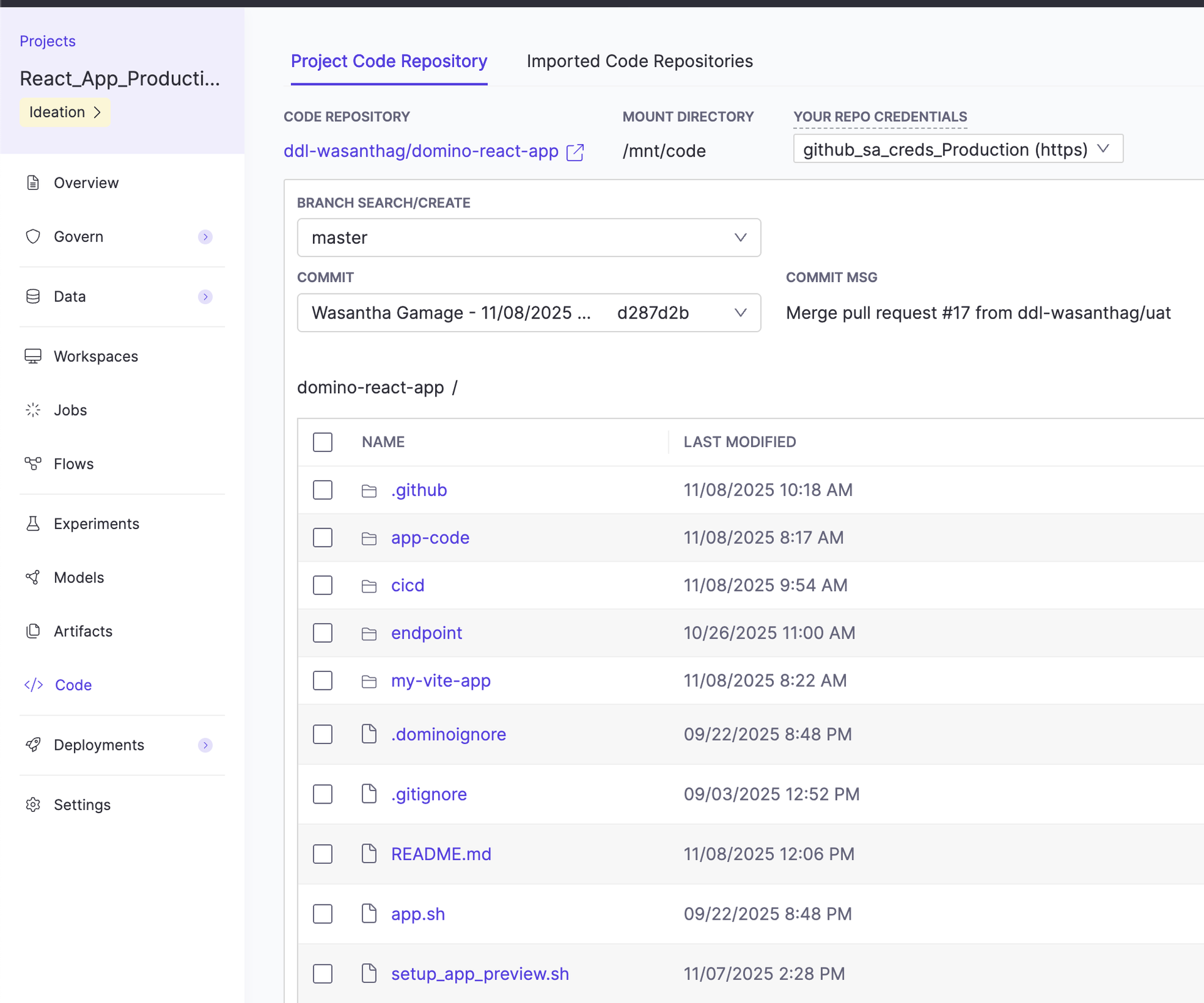
Task: Click folder icon next to .github
Action: 369,491
